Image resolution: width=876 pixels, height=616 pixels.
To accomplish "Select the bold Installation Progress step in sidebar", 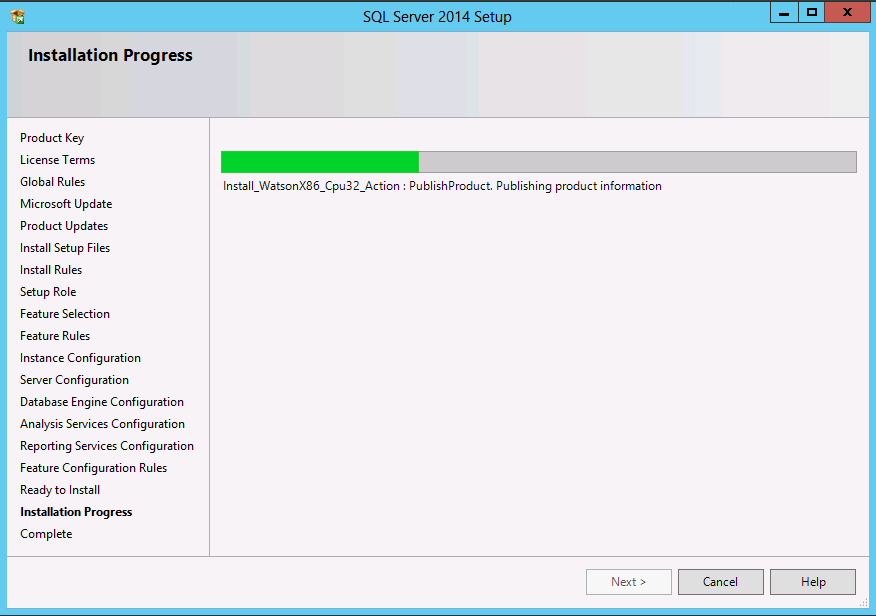I will (x=76, y=512).
